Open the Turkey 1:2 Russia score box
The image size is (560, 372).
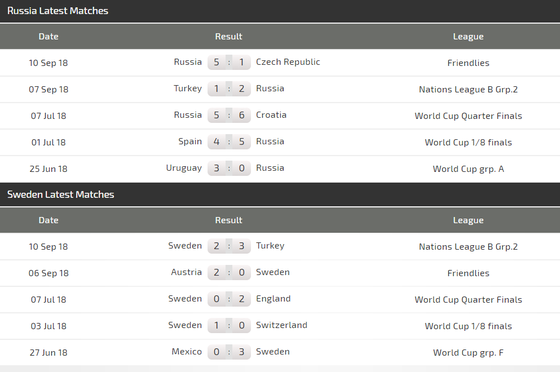pos(229,89)
